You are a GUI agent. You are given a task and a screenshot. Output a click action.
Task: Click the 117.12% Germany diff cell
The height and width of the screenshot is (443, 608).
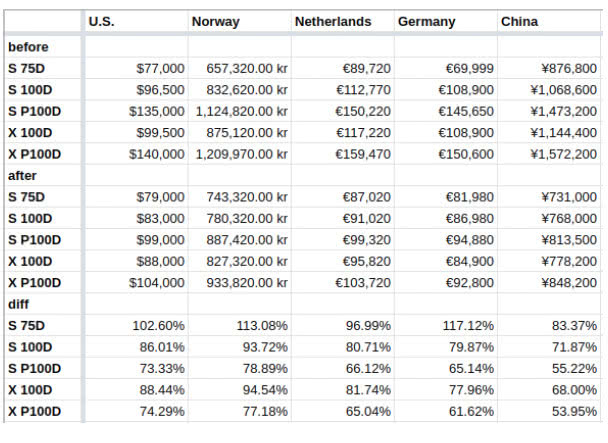446,325
